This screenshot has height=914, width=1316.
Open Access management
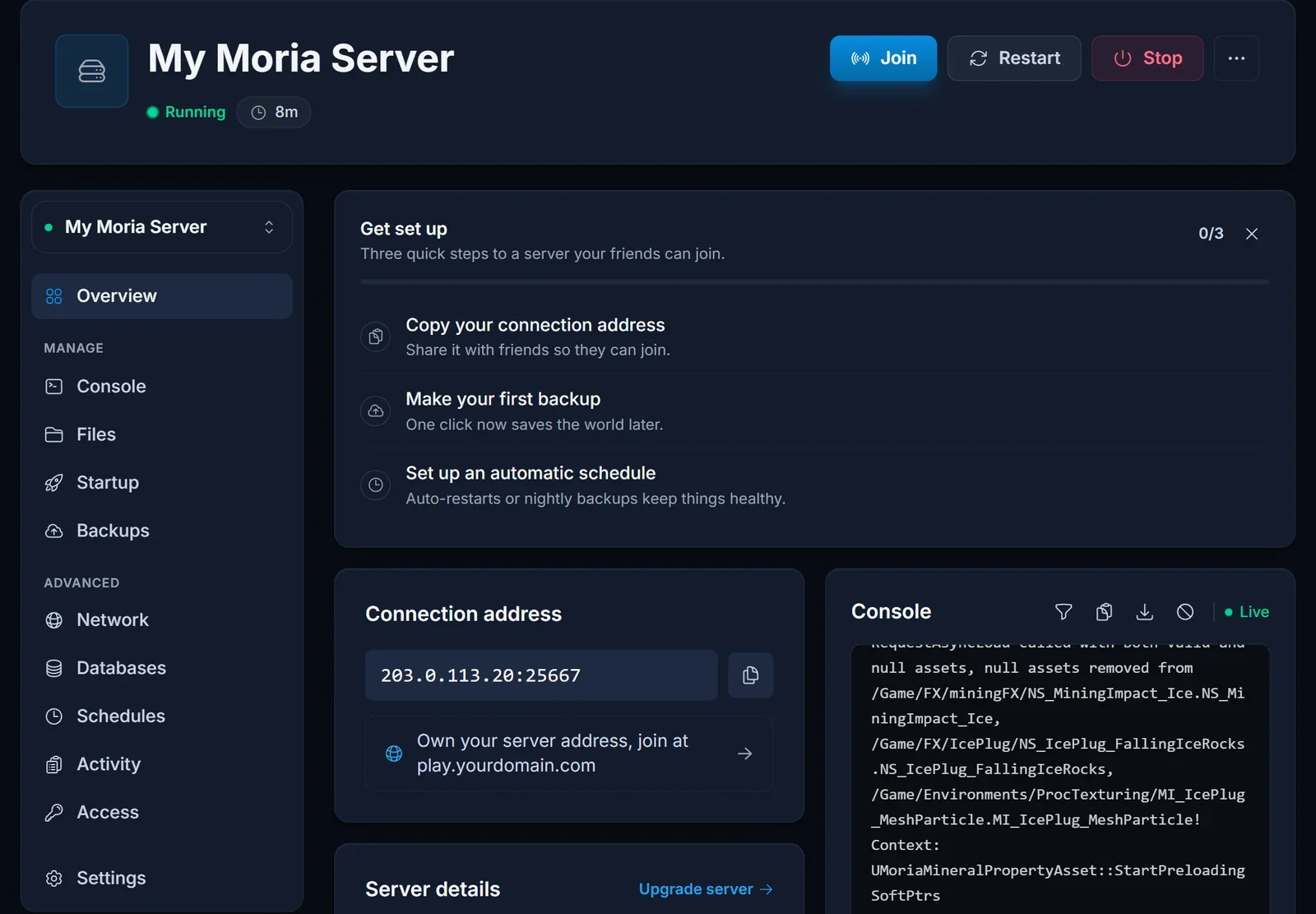[x=161, y=813]
